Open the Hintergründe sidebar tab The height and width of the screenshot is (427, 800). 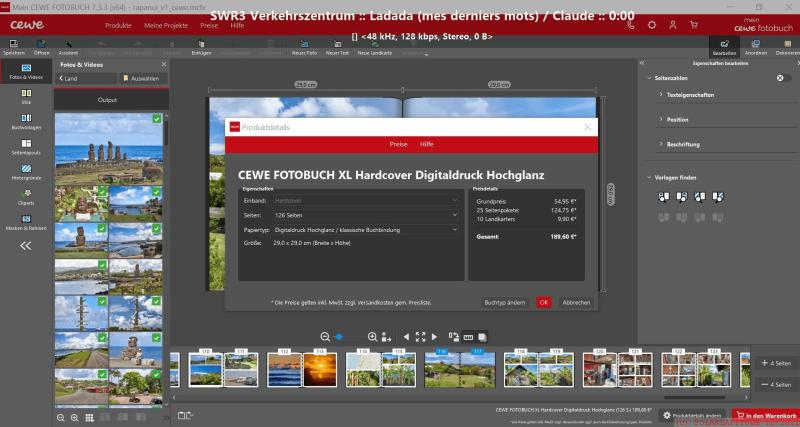[x=27, y=172]
